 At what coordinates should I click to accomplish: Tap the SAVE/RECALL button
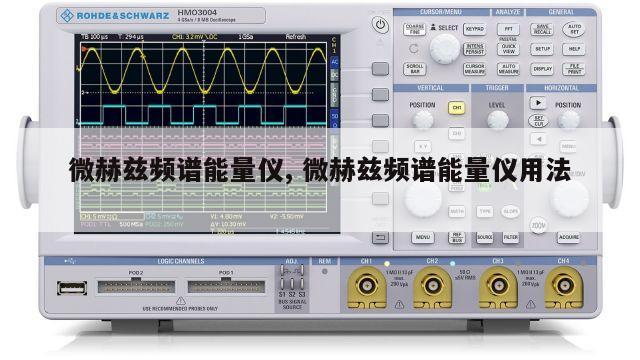pos(542,29)
